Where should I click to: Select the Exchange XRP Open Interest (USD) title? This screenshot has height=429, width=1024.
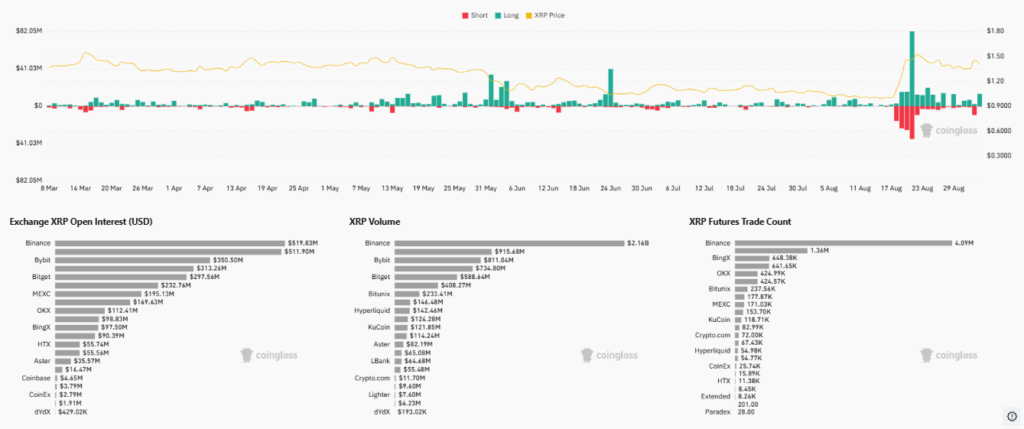pyautogui.click(x=81, y=222)
